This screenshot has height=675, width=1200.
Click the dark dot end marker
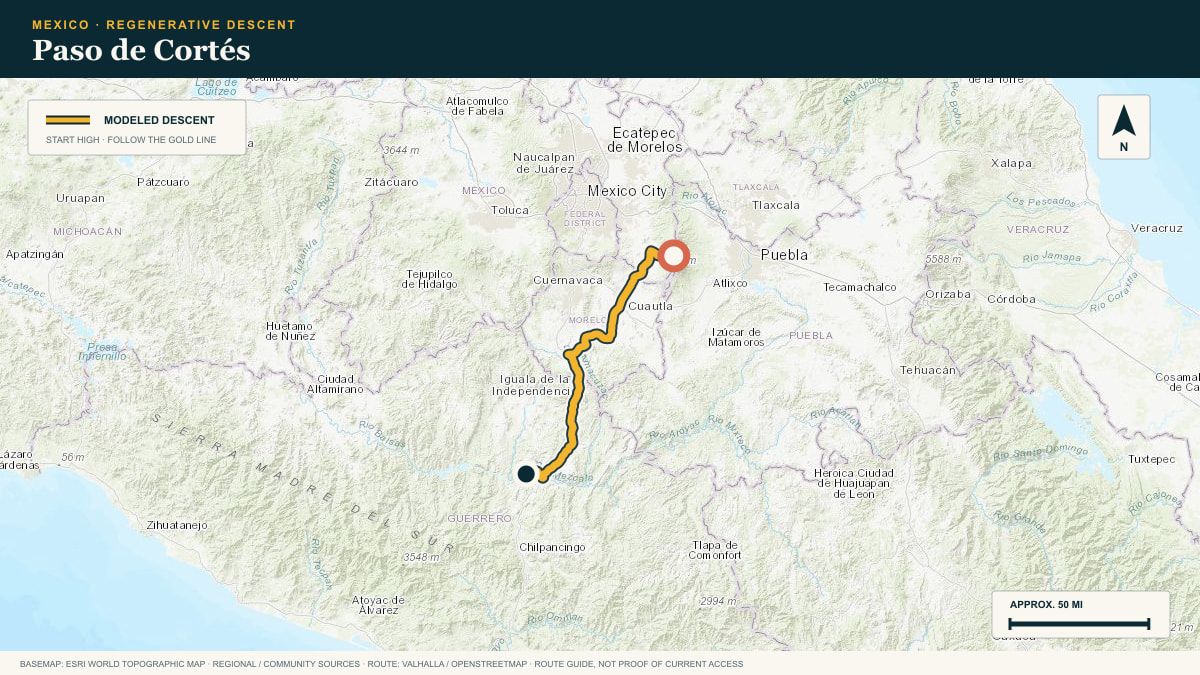coord(526,473)
